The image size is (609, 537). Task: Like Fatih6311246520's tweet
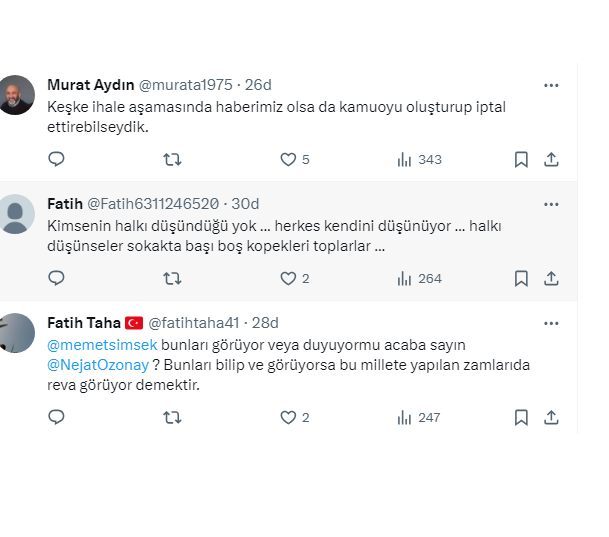288,278
